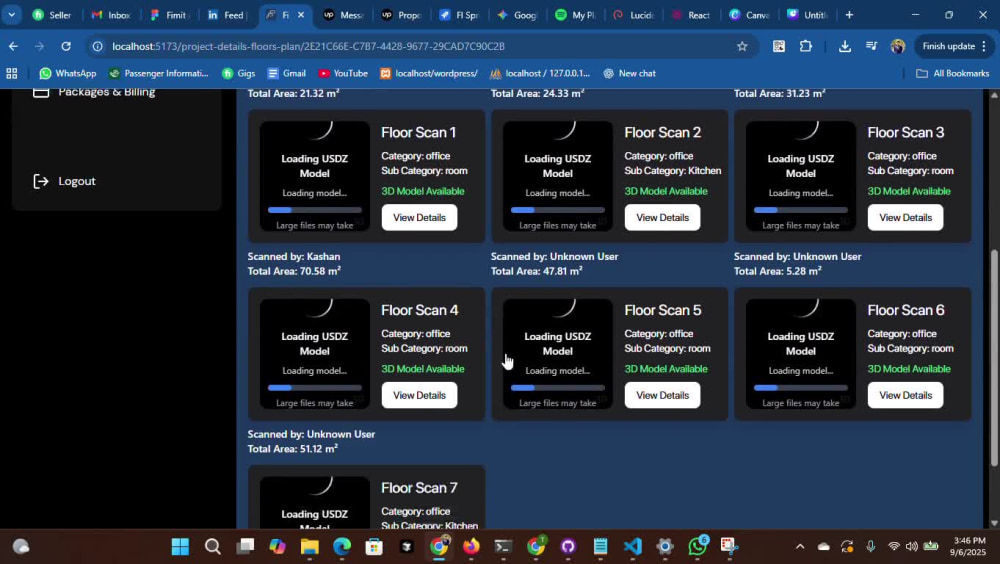Open the tab search dropdown arrow
1000x564 pixels.
pyautogui.click(x=11, y=15)
